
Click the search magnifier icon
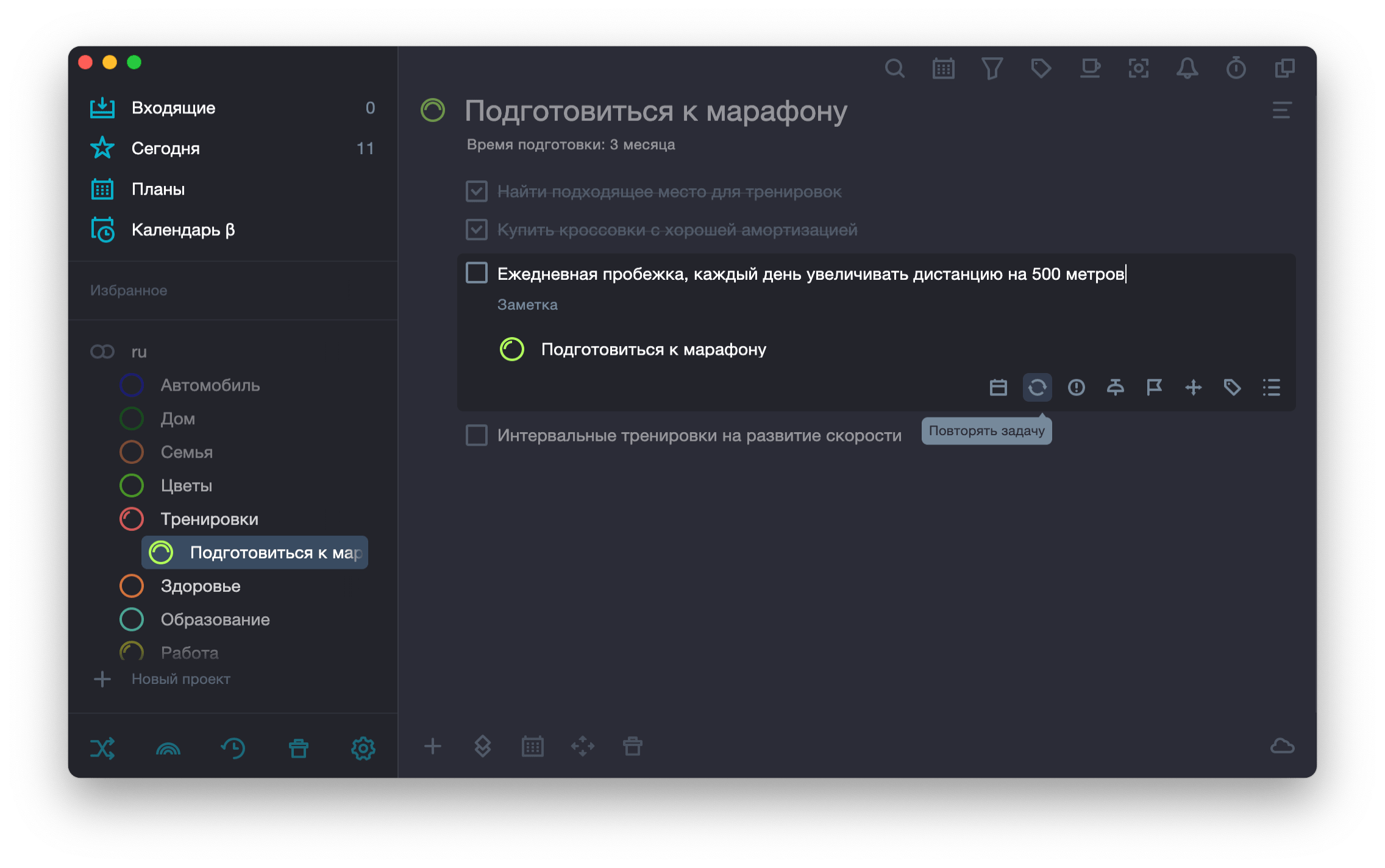point(894,69)
